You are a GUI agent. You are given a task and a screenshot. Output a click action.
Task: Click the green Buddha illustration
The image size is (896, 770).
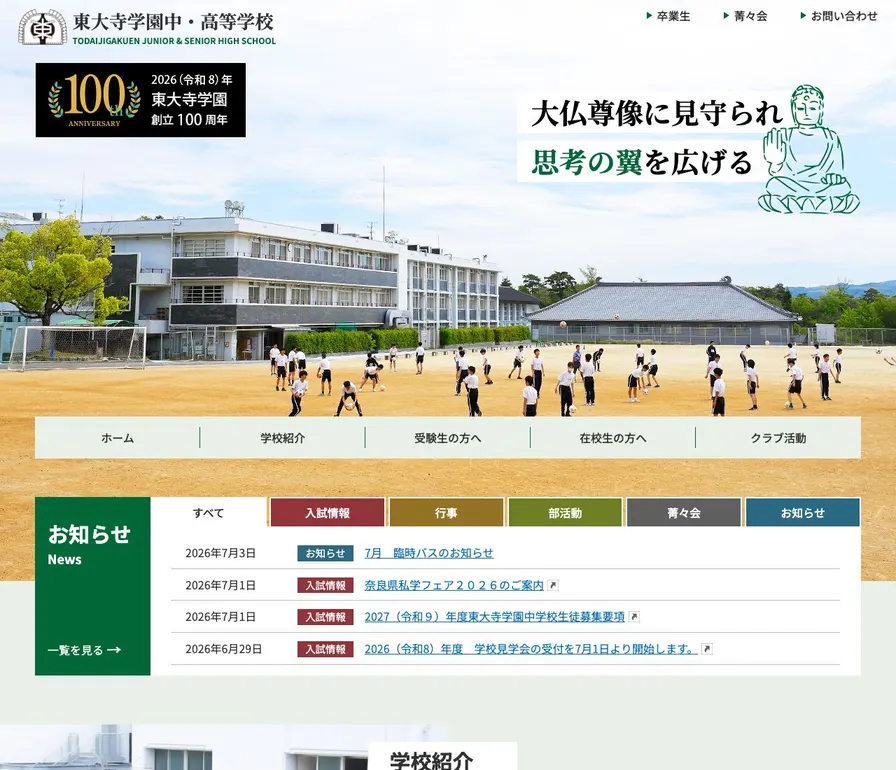coord(809,150)
